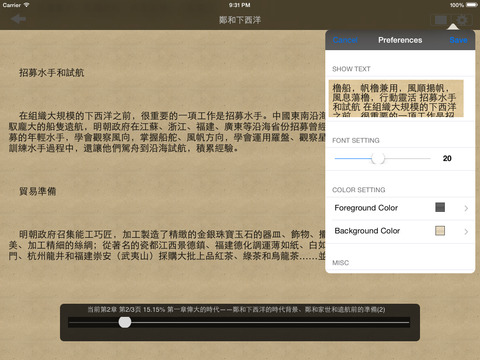Tap the font size value 20
480x360 pixels.
click(447, 158)
